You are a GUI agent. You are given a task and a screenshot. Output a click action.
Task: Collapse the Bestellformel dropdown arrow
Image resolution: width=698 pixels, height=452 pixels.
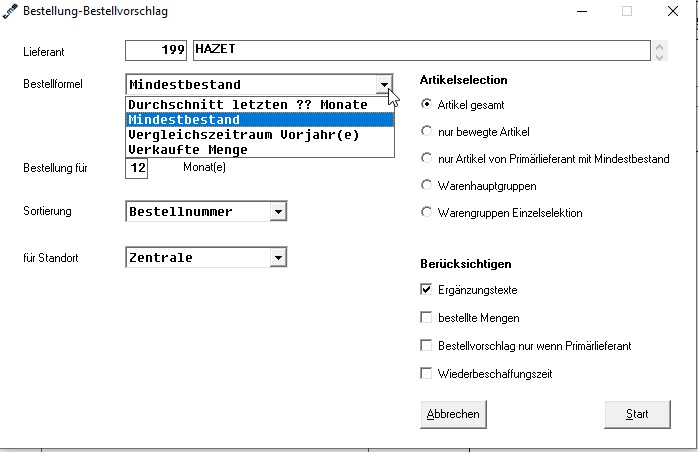pyautogui.click(x=384, y=84)
